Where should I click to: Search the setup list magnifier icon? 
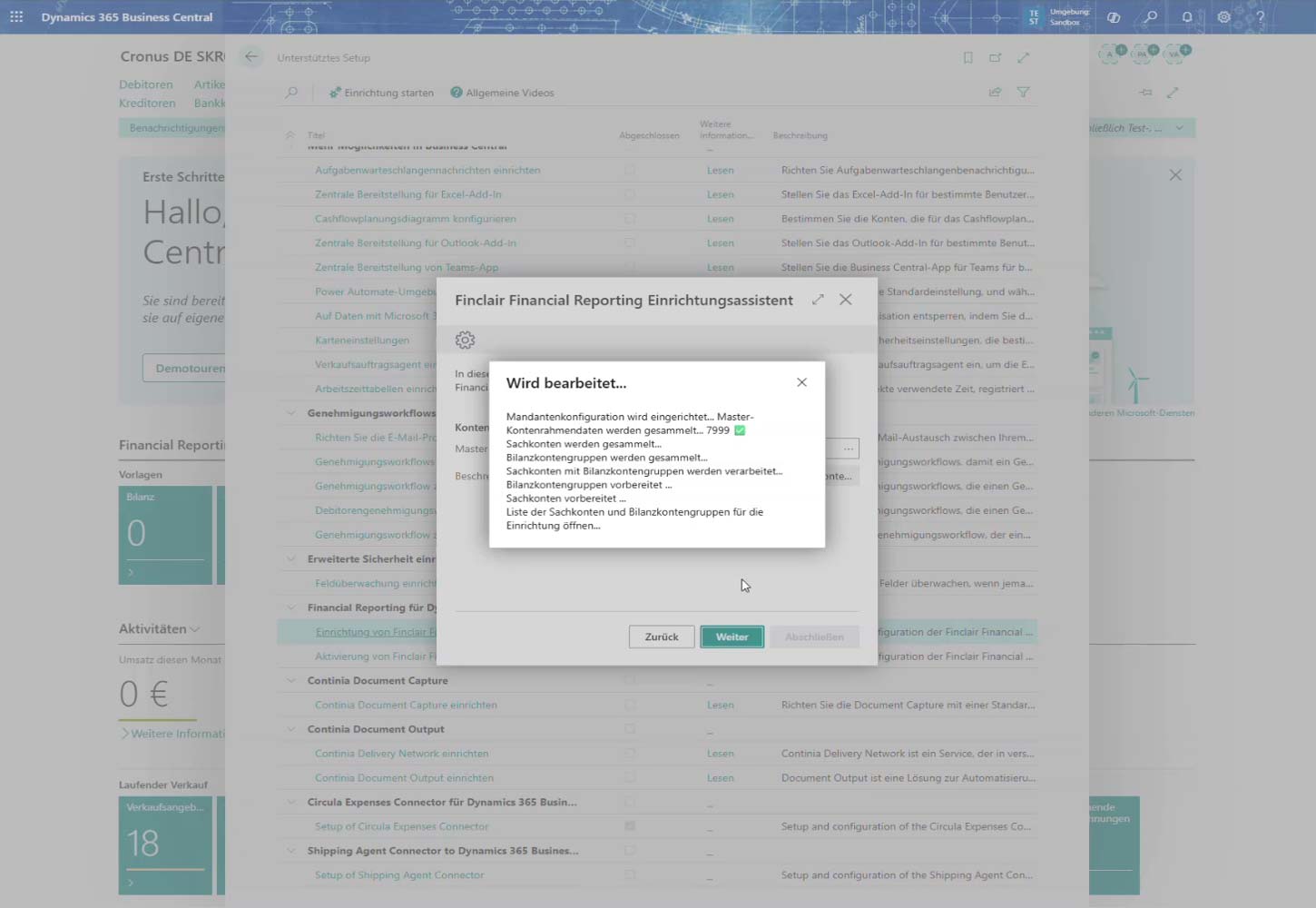coord(291,93)
